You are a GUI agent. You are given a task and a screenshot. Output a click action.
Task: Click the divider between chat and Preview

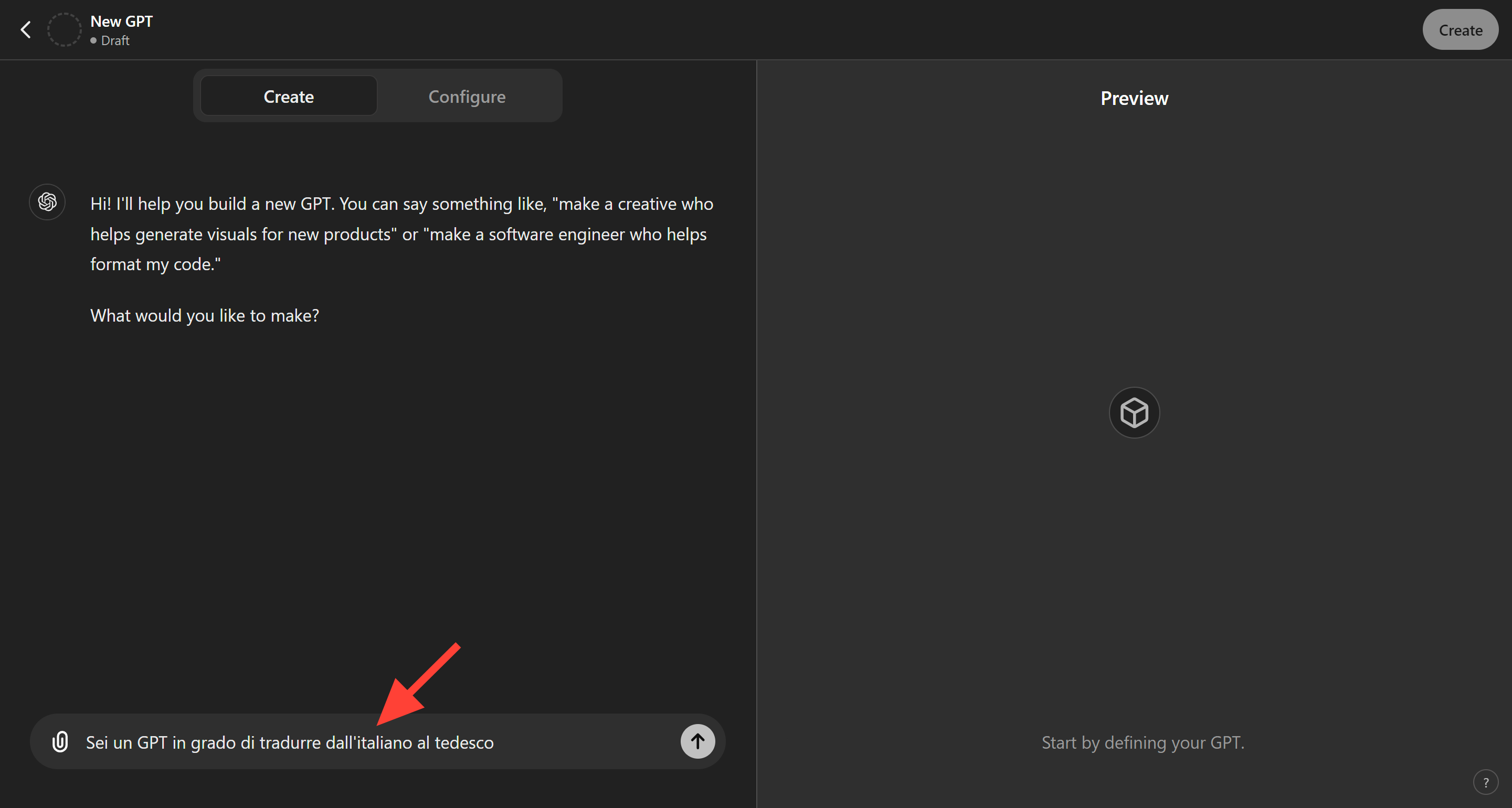(757, 434)
